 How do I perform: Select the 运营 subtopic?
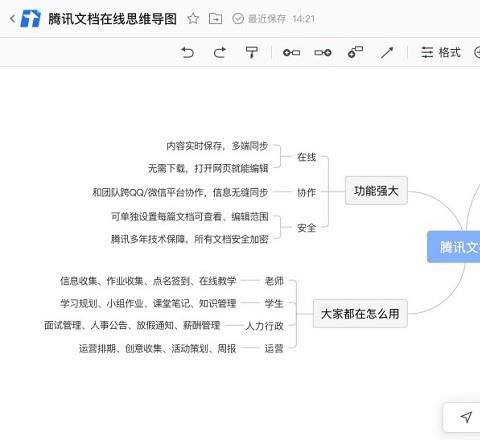pos(274,349)
